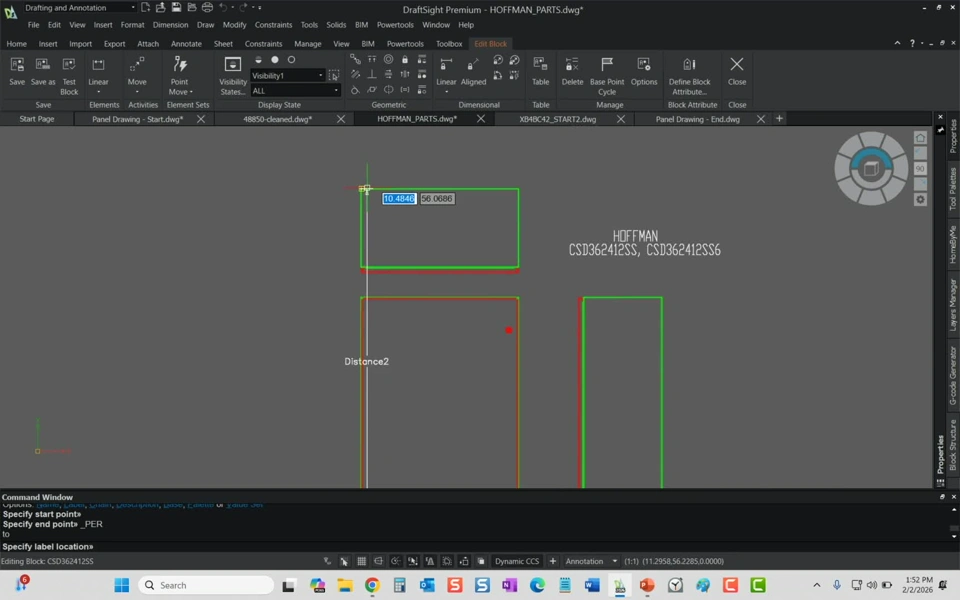Click the Close block editor button
This screenshot has width=960, height=600.
coord(737,73)
